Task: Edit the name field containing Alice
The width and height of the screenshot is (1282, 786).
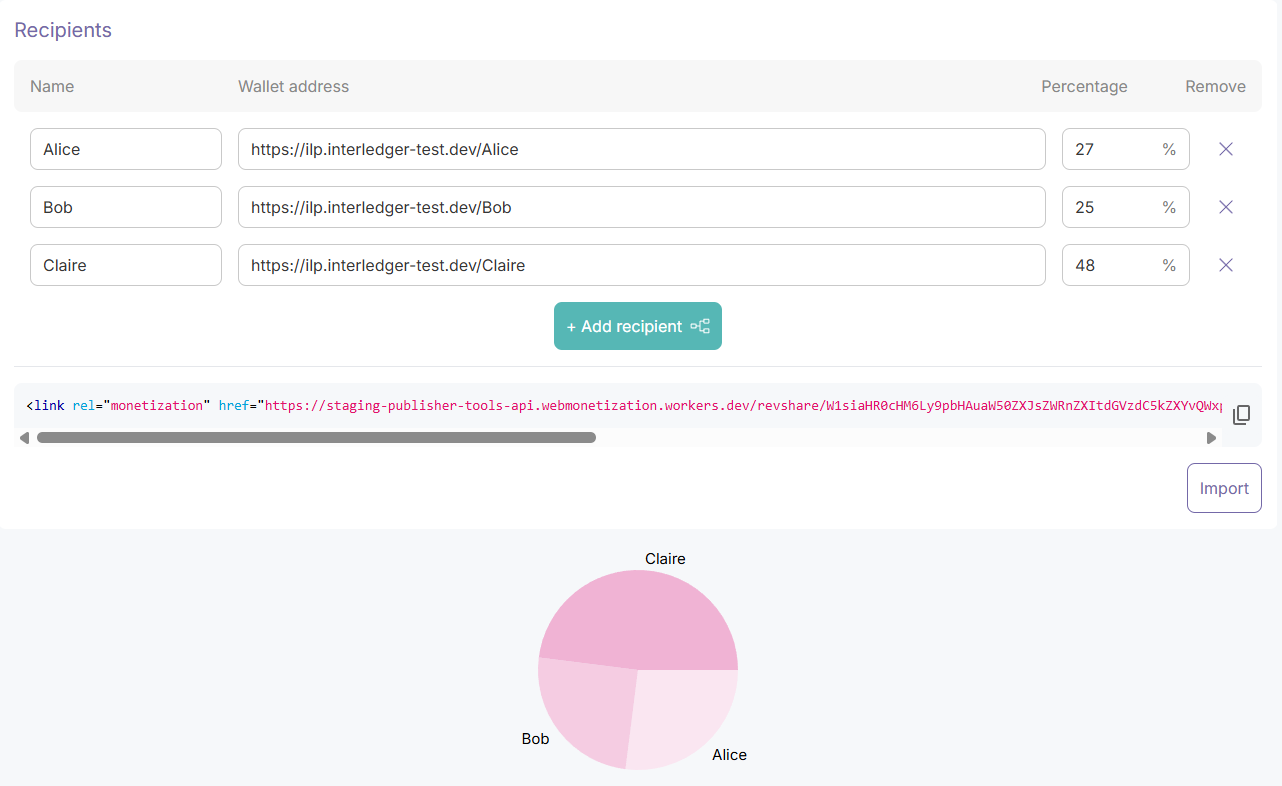Action: pos(126,149)
